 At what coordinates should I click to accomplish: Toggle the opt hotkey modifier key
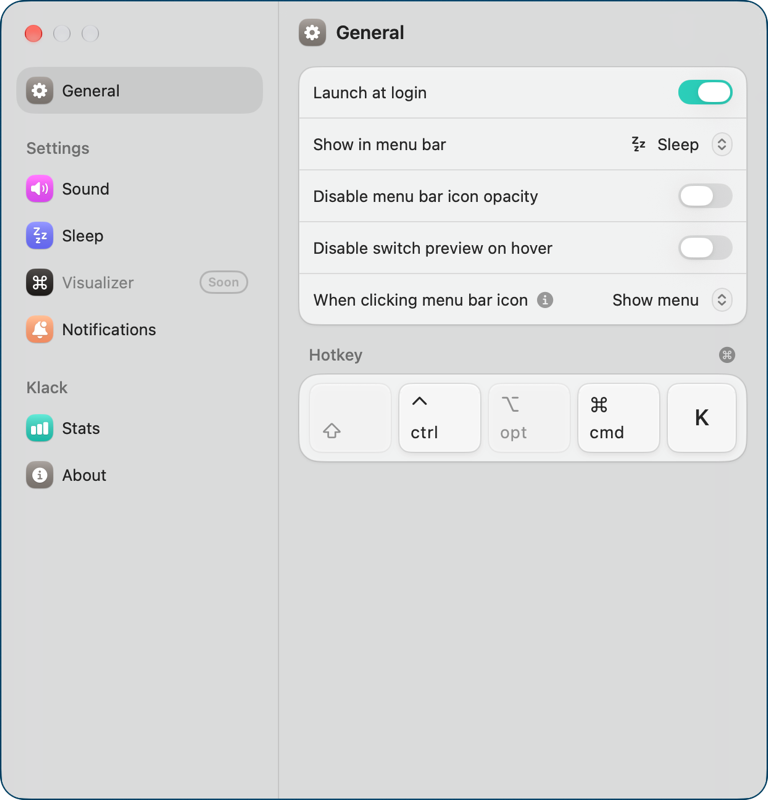pyautogui.click(x=529, y=418)
